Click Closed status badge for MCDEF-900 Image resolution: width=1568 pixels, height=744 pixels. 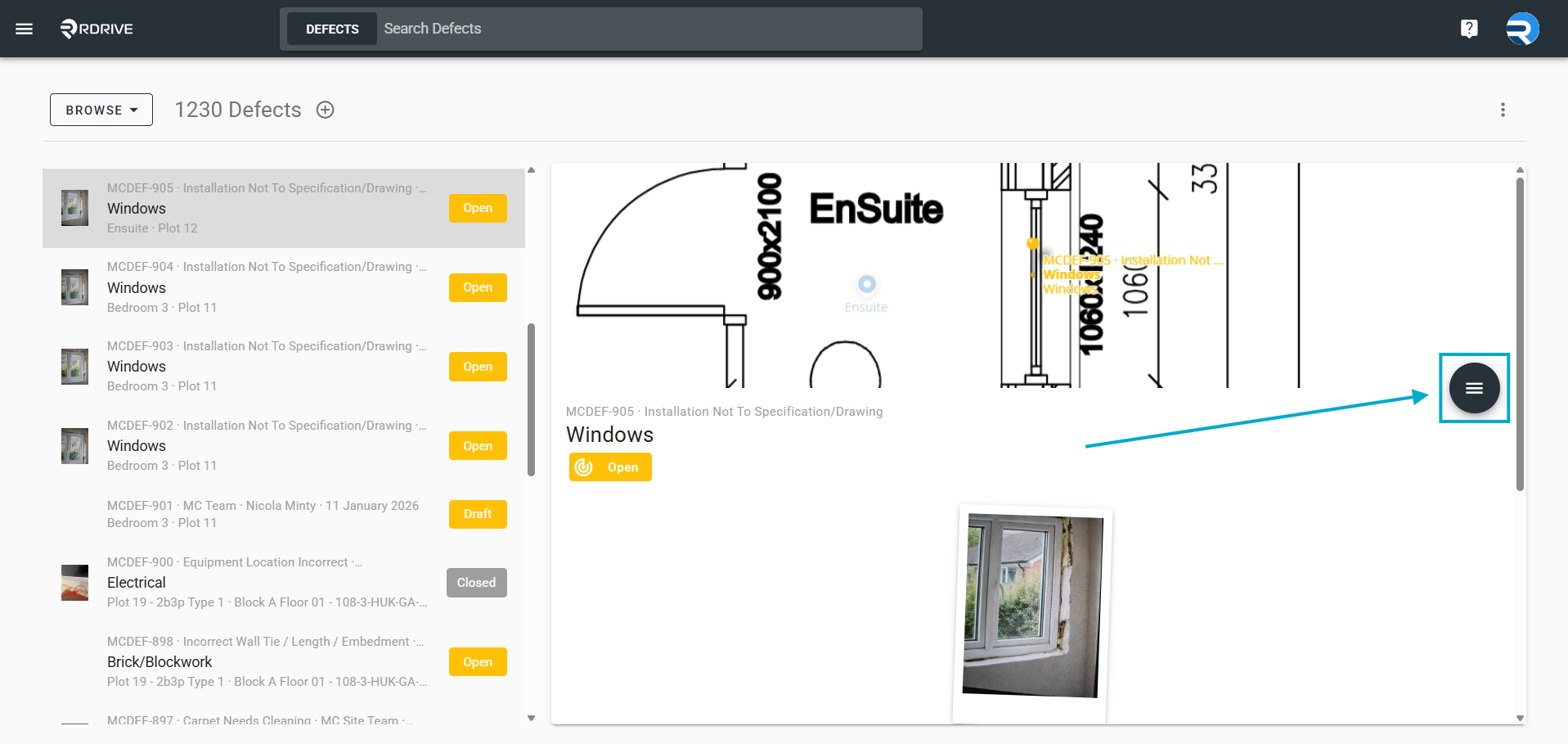(x=477, y=583)
